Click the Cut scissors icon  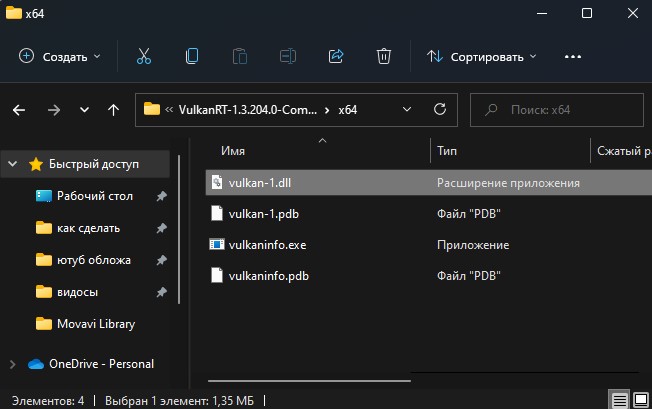pos(144,56)
